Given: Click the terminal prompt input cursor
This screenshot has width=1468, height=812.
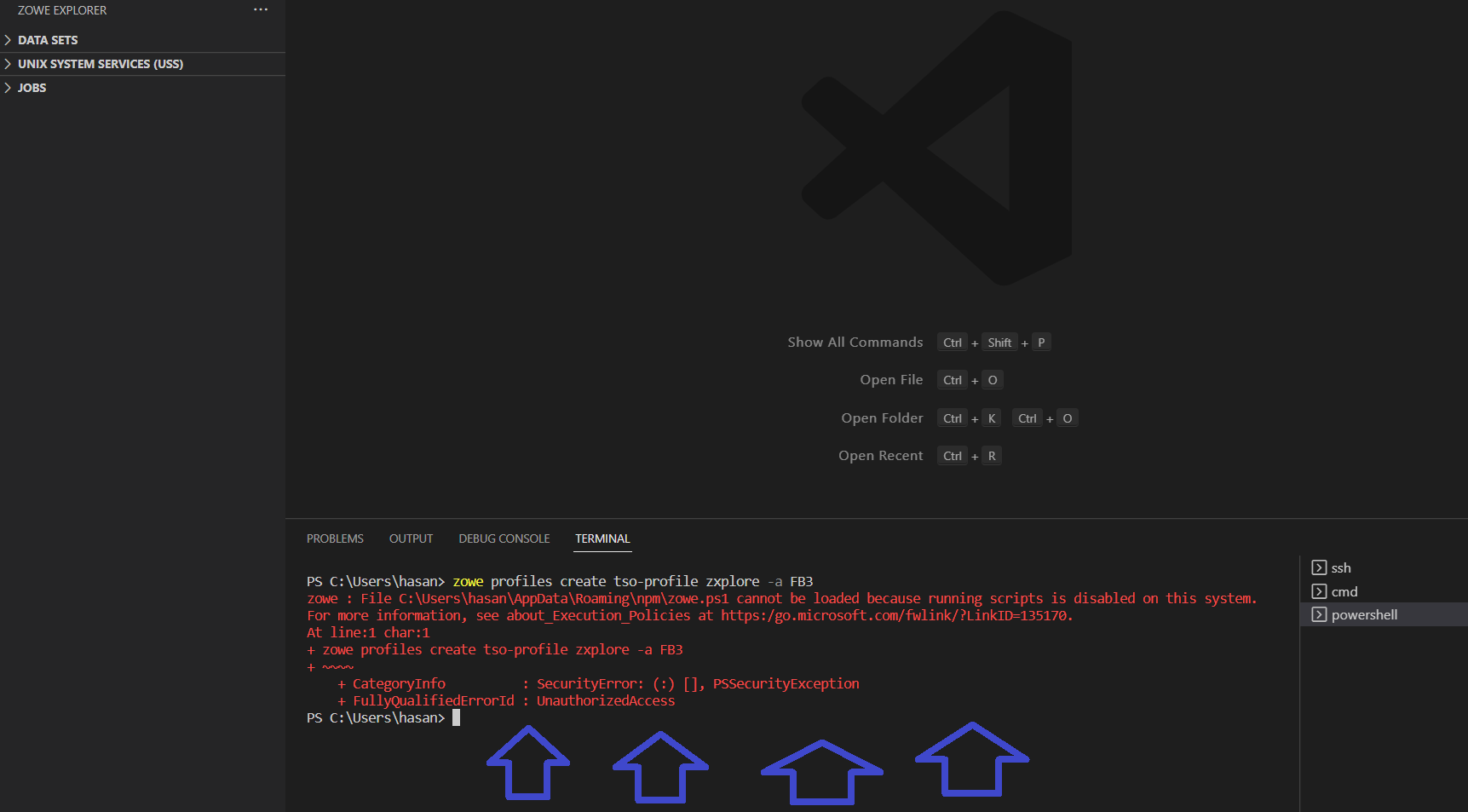Looking at the screenshot, I should pos(456,717).
